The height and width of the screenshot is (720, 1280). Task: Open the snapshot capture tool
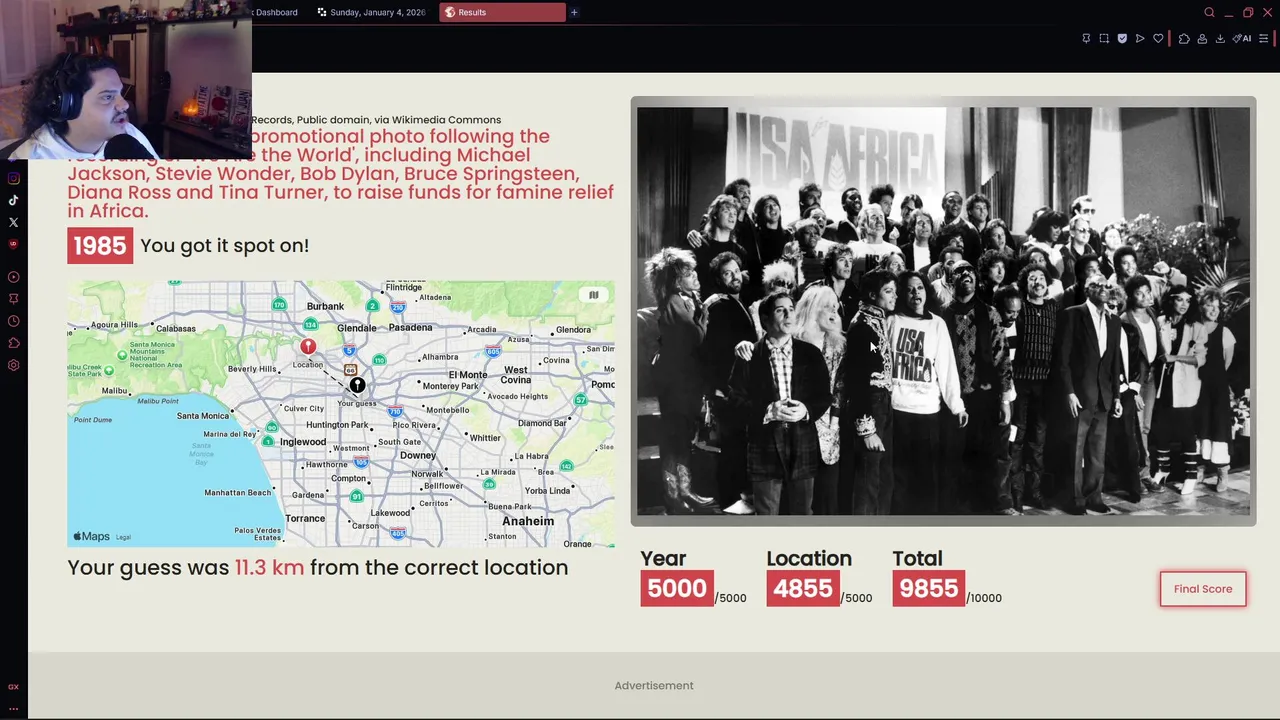coord(1104,38)
